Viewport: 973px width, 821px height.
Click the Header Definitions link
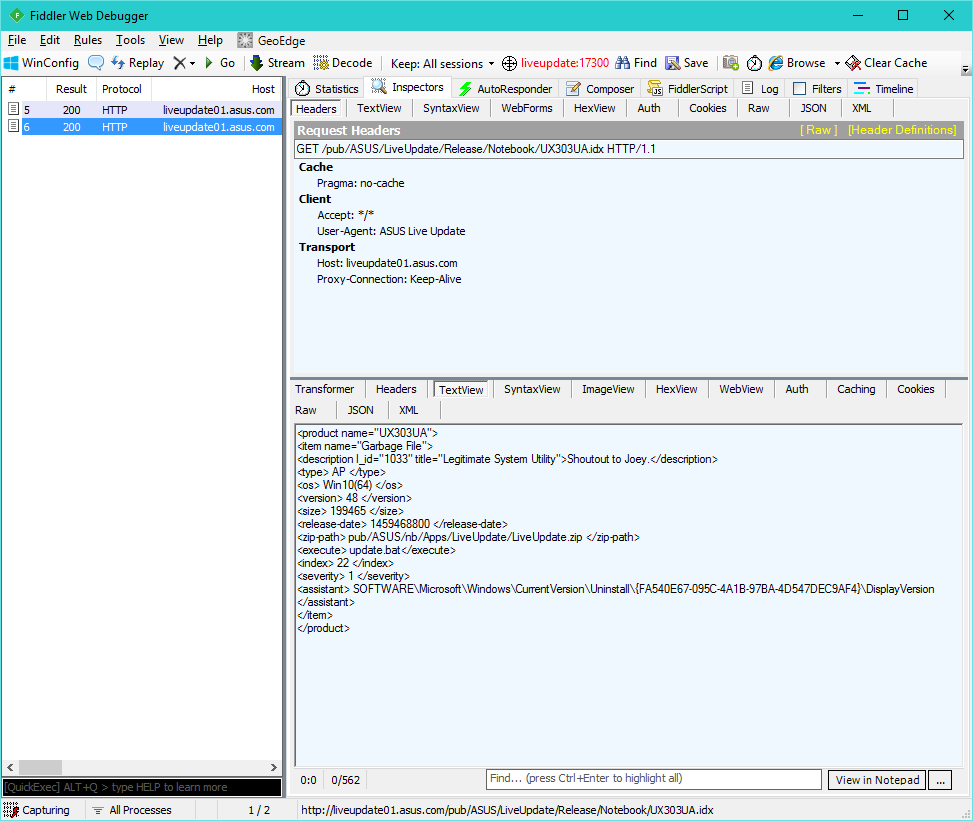902,130
